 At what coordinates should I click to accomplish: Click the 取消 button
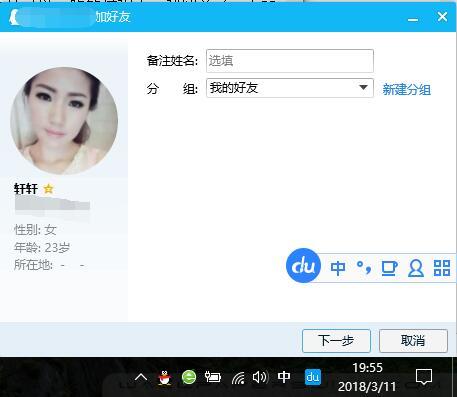[413, 341]
